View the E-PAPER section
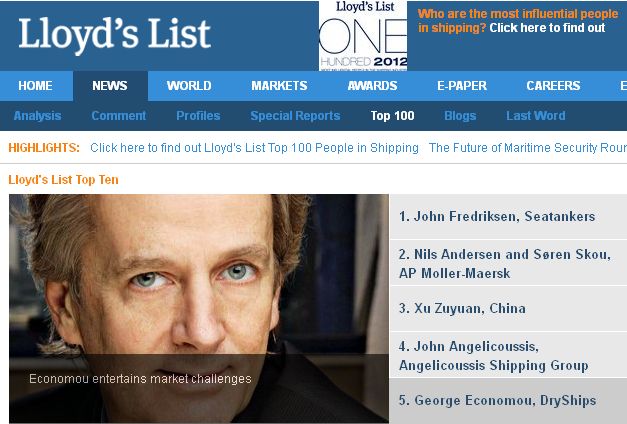This screenshot has width=627, height=424. pos(462,86)
